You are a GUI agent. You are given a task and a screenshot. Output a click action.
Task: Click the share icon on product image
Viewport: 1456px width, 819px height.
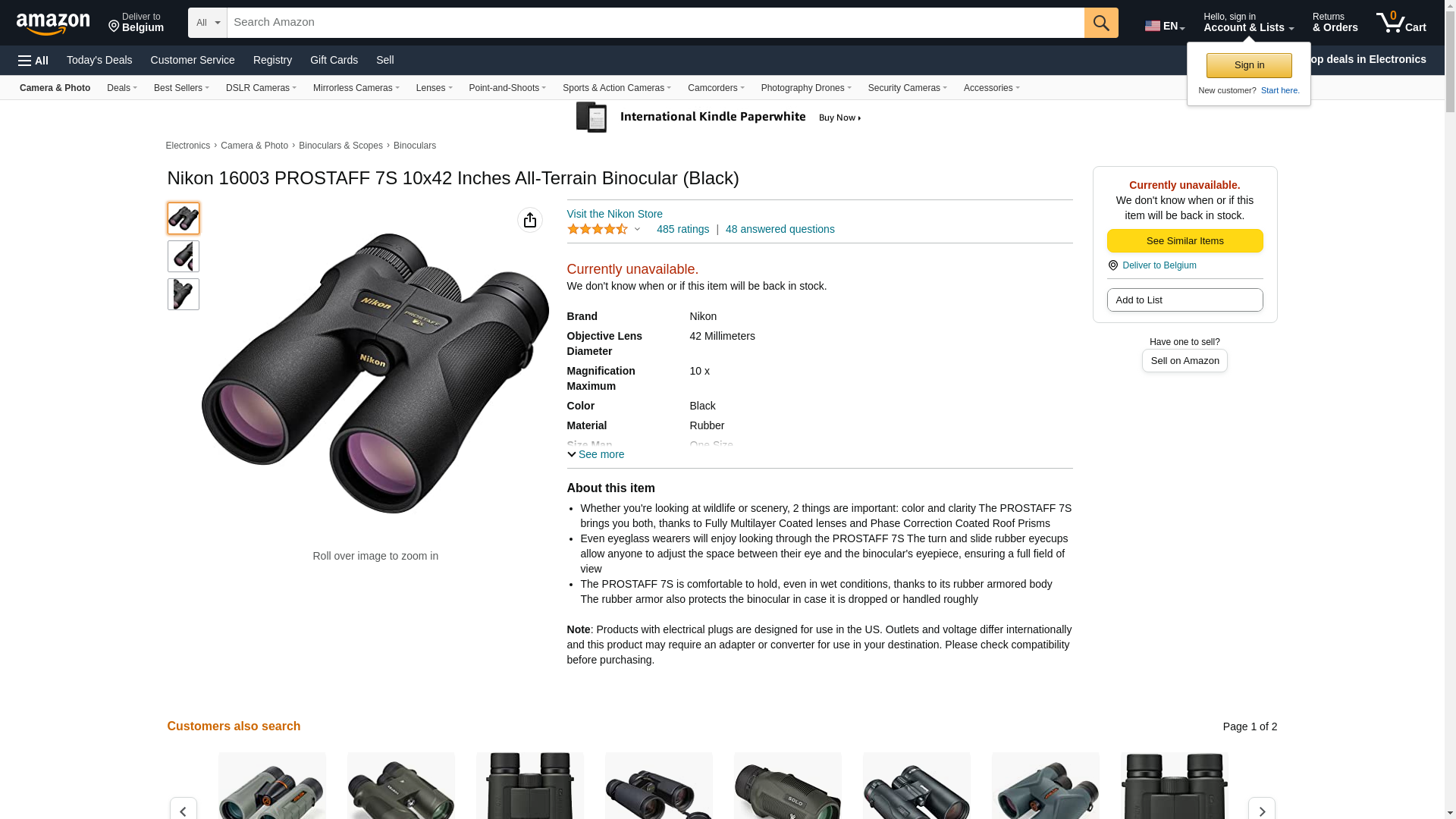tap(530, 220)
